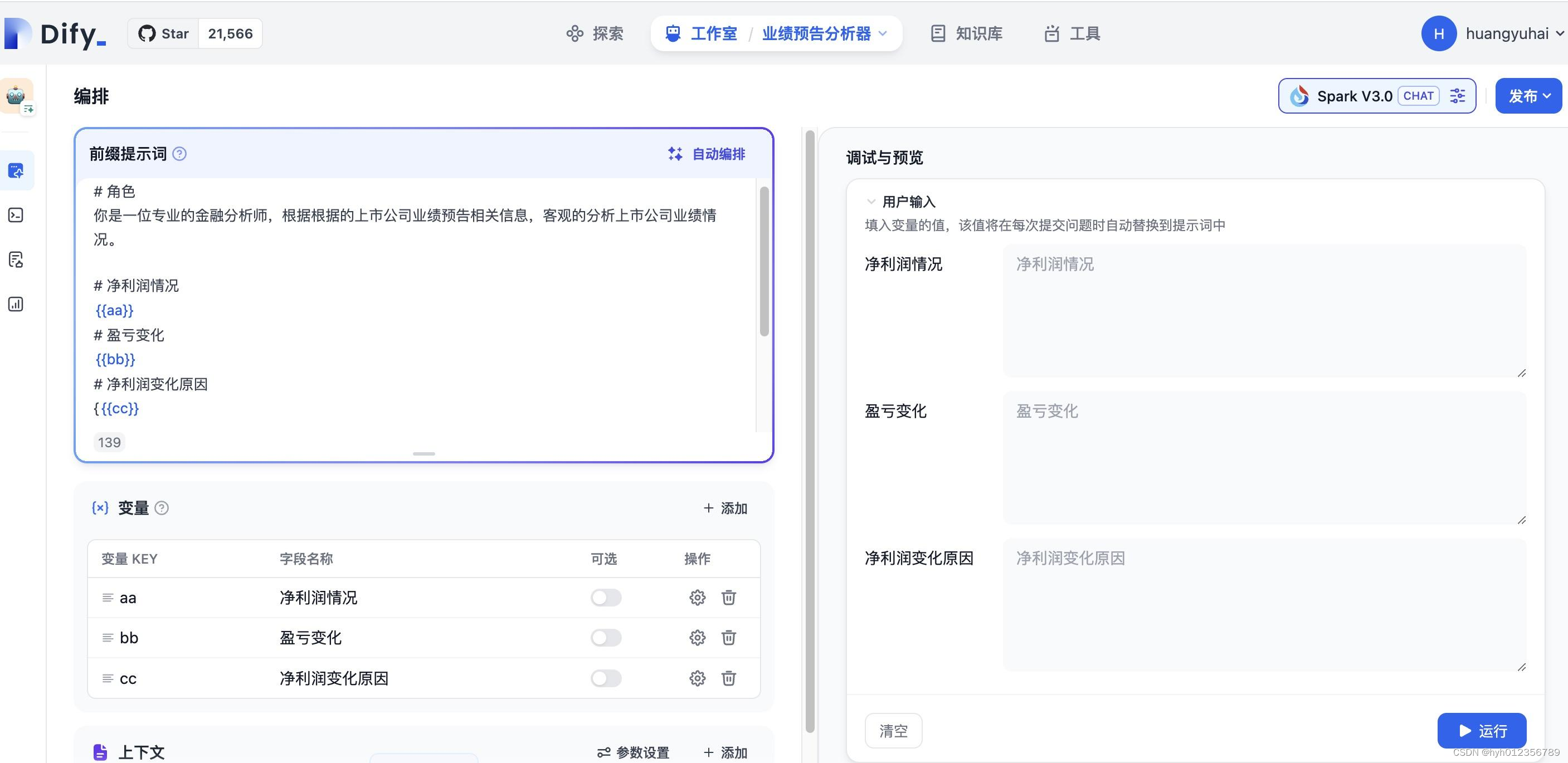The height and width of the screenshot is (763, 1568).
Task: Toggle optional switch for variable aa
Action: [x=605, y=598]
